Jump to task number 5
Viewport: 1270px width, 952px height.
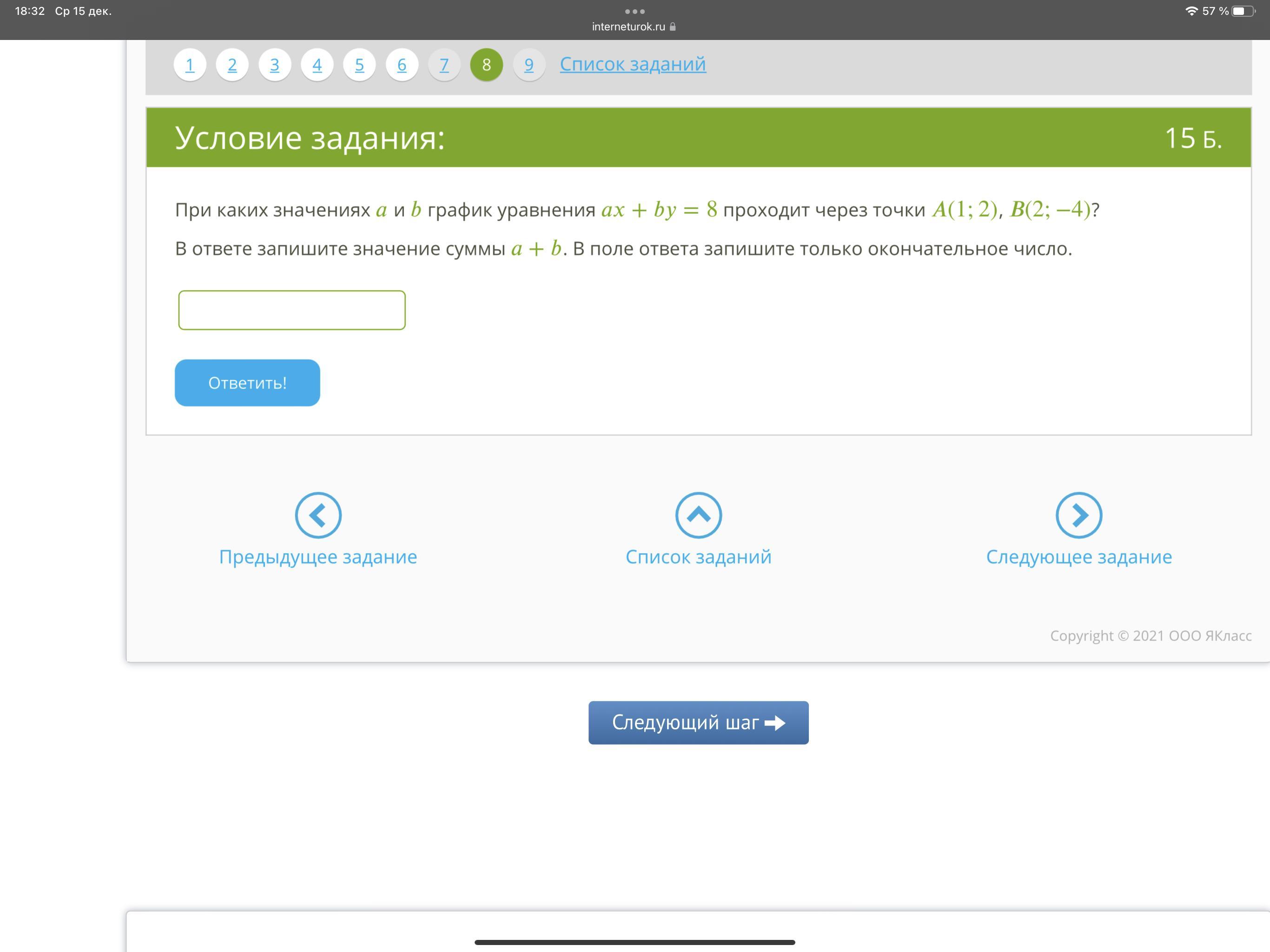point(359,65)
